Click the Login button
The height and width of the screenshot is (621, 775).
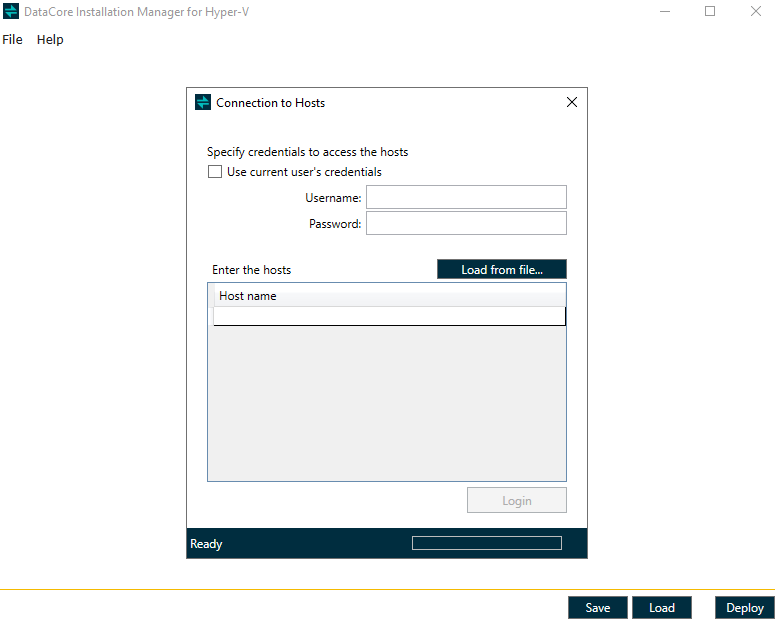[x=517, y=500]
